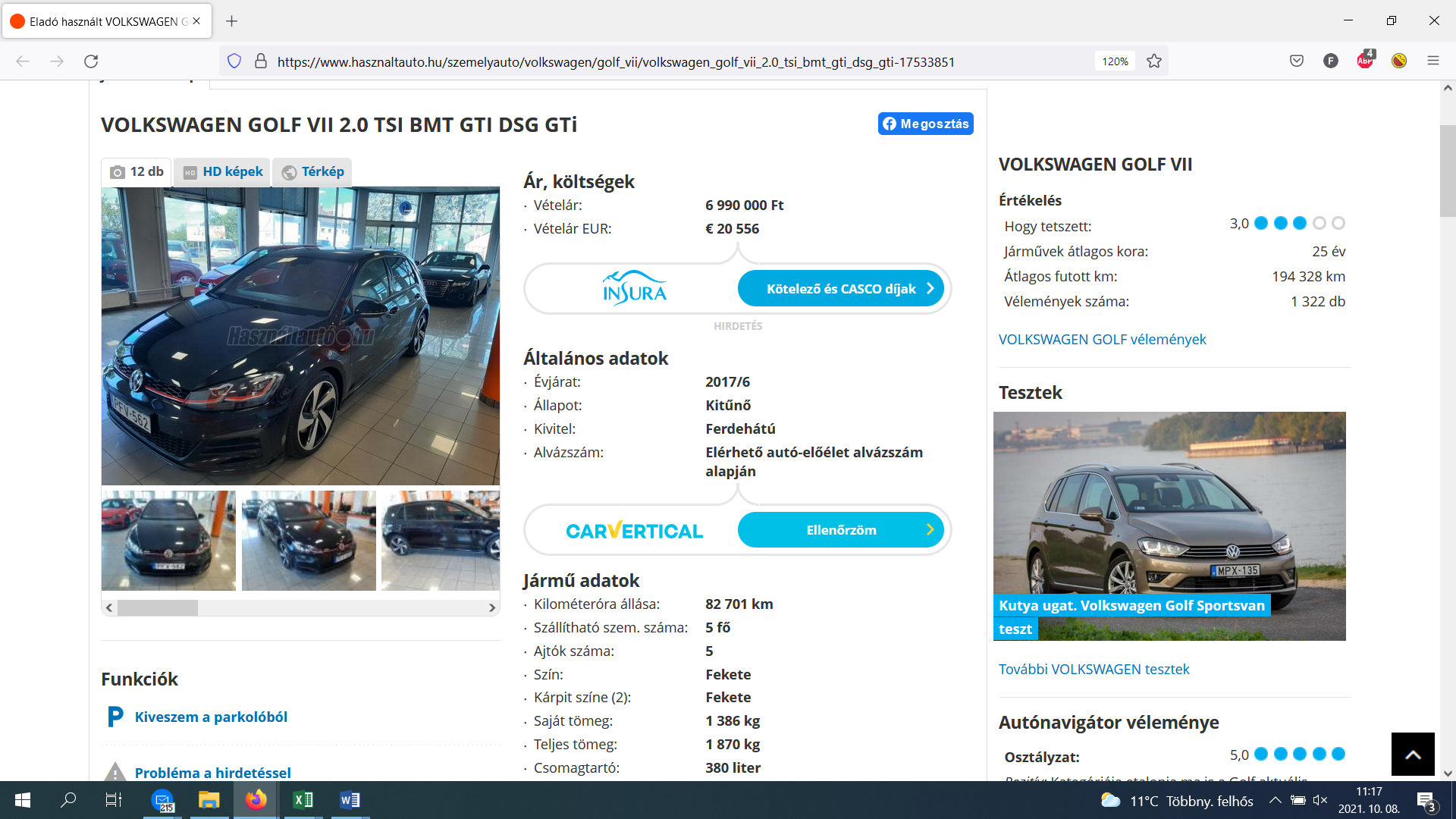Open the Windows Start menu
Viewport: 1456px width, 819px height.
click(23, 800)
